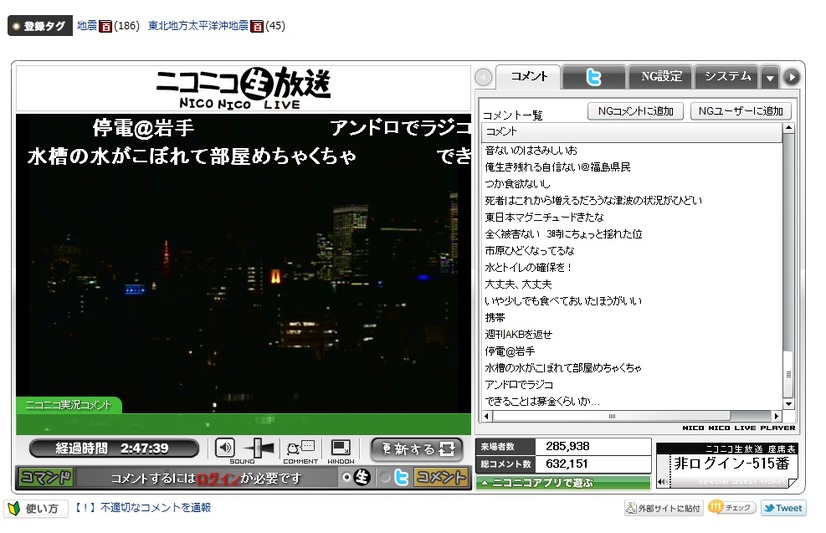Click the Tweet button
This screenshot has height=533, width=826.
point(783,508)
